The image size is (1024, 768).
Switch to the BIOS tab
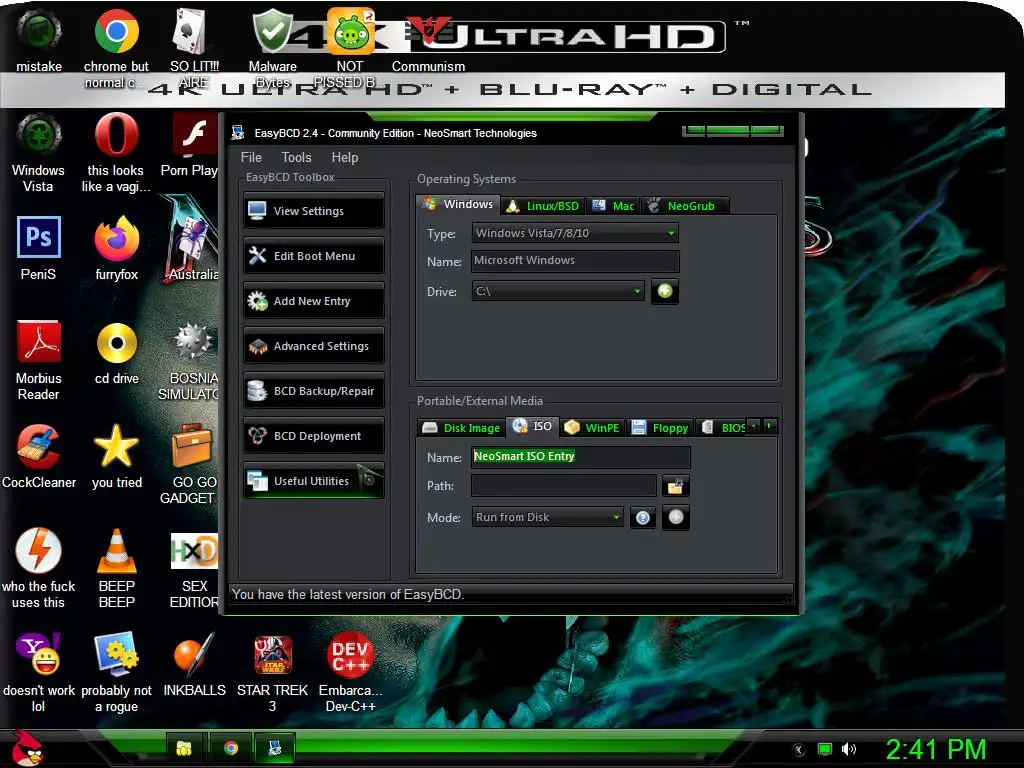pos(722,428)
